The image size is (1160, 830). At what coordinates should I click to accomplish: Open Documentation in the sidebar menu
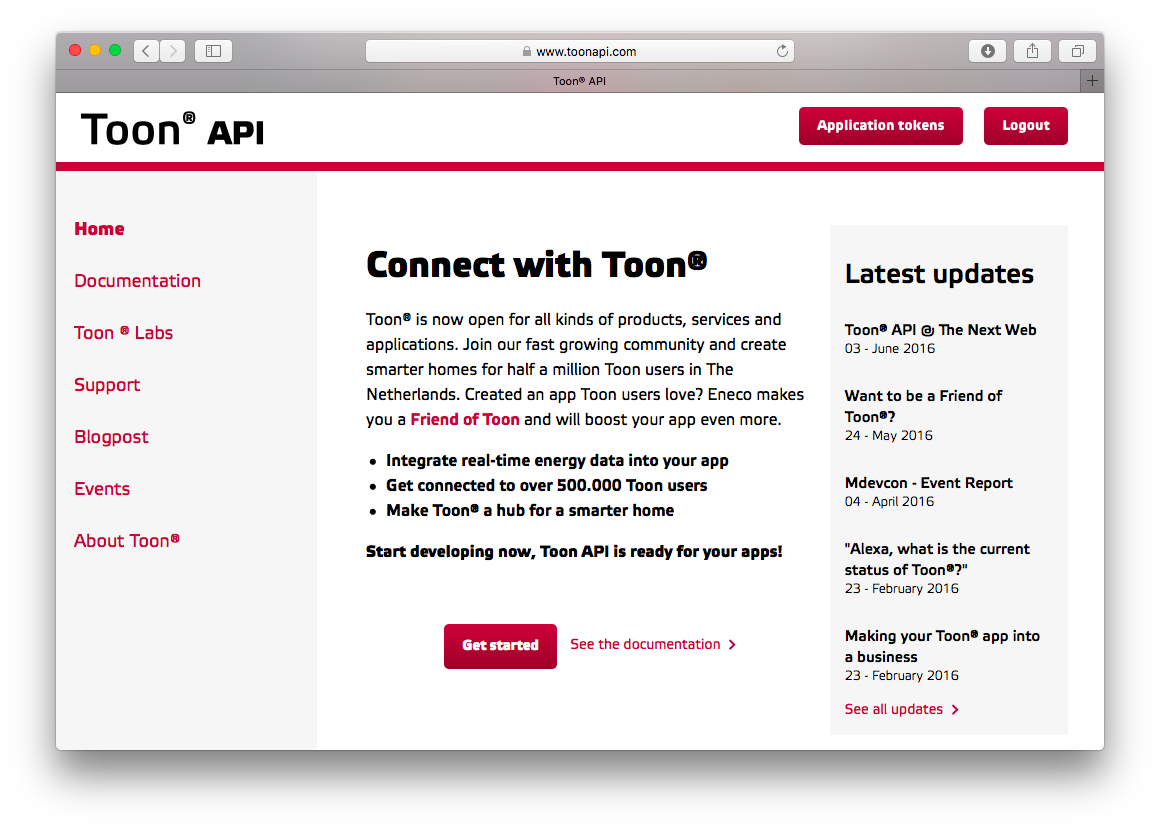click(x=137, y=281)
